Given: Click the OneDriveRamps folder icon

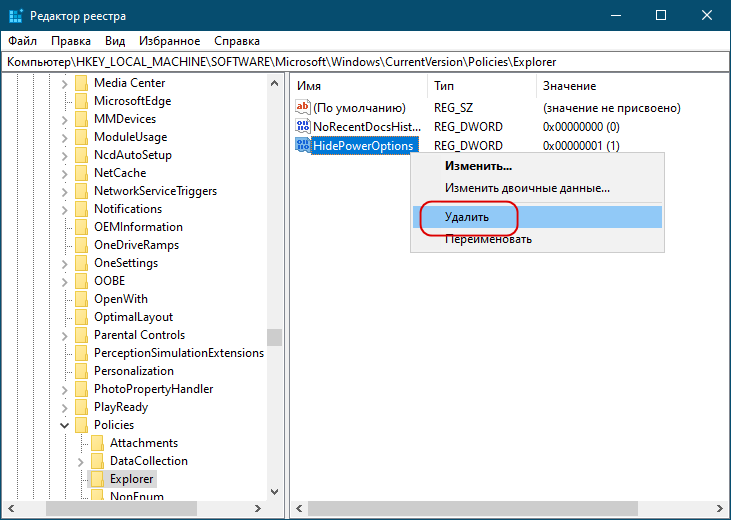Looking at the screenshot, I should pyautogui.click(x=81, y=245).
